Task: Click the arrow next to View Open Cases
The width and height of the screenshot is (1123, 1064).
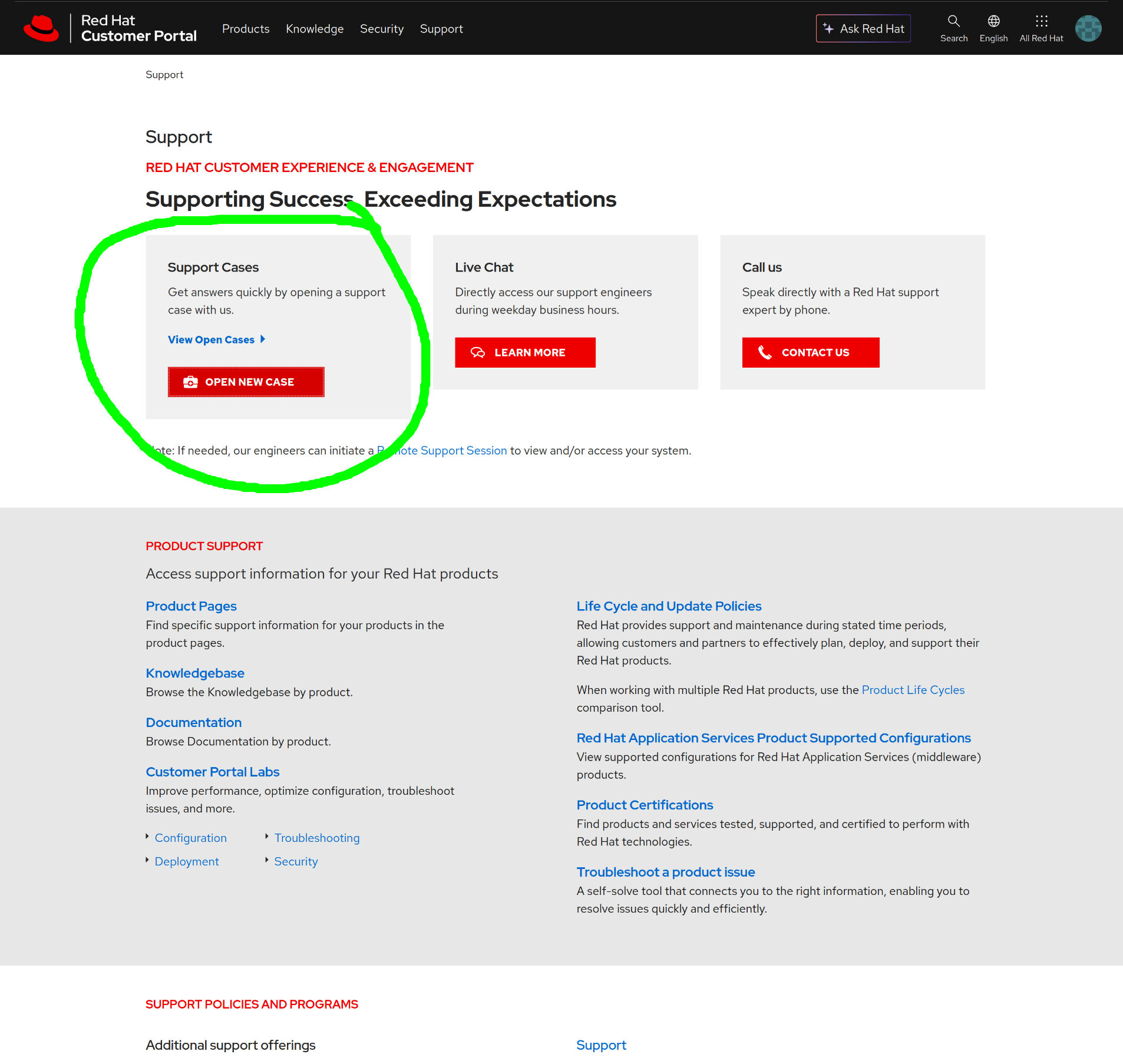Action: (x=263, y=339)
